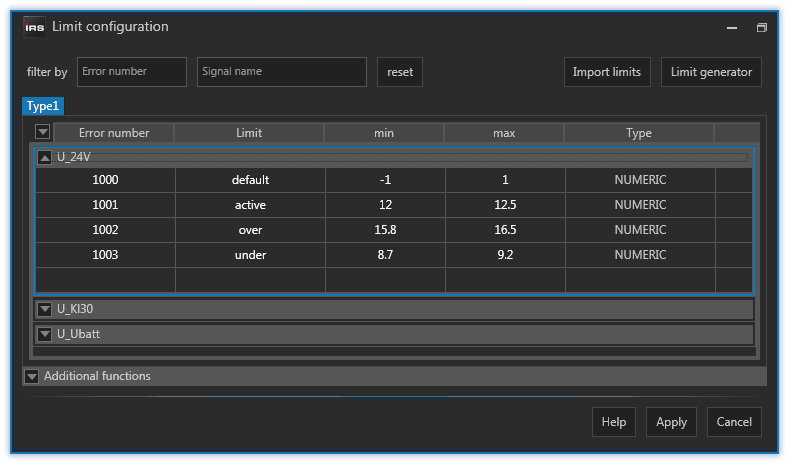Select the max value 9.2 cell

pos(505,255)
